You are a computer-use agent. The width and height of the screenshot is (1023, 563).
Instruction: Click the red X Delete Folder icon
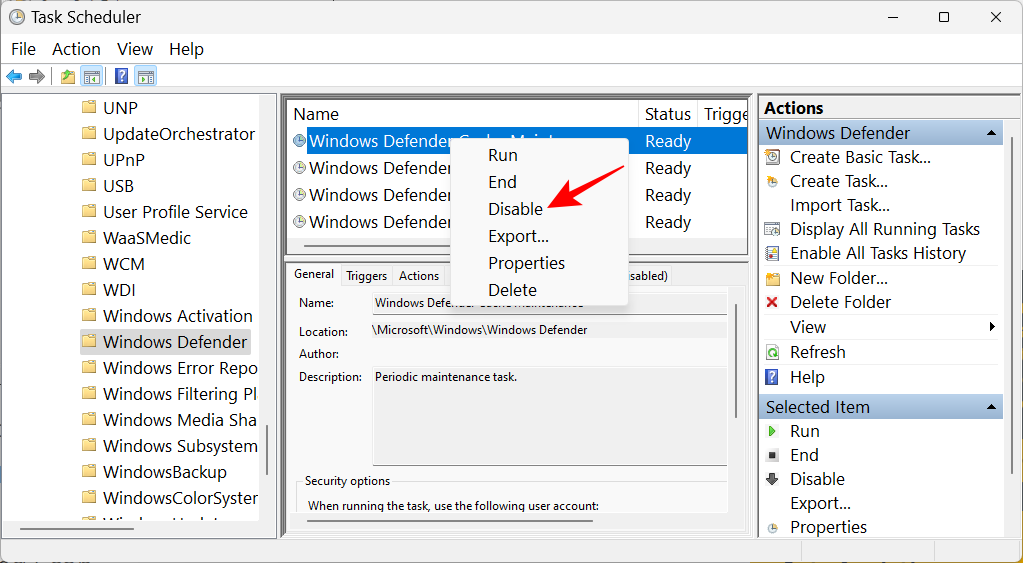pos(772,302)
